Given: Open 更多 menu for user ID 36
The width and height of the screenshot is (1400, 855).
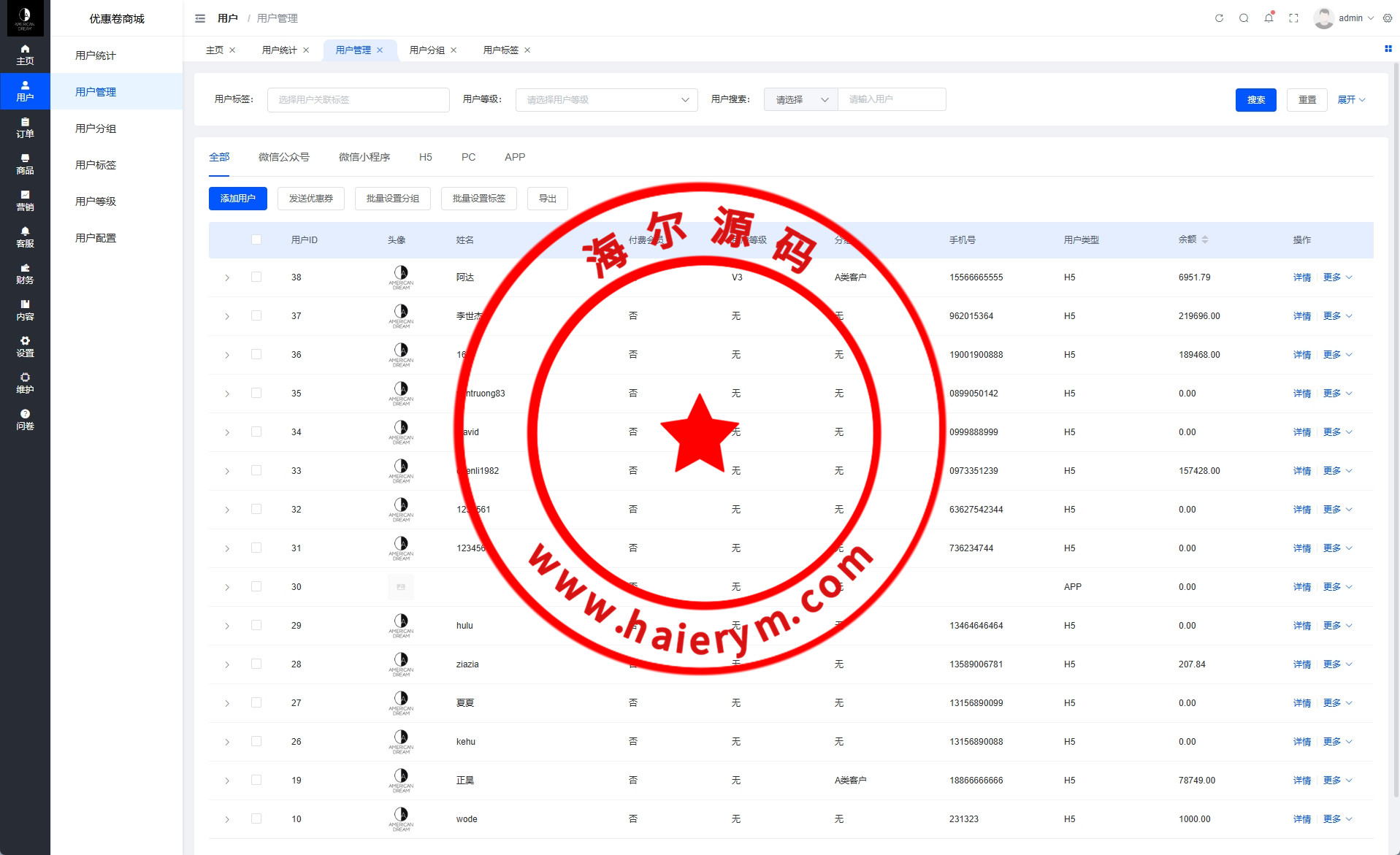Looking at the screenshot, I should click(x=1337, y=355).
